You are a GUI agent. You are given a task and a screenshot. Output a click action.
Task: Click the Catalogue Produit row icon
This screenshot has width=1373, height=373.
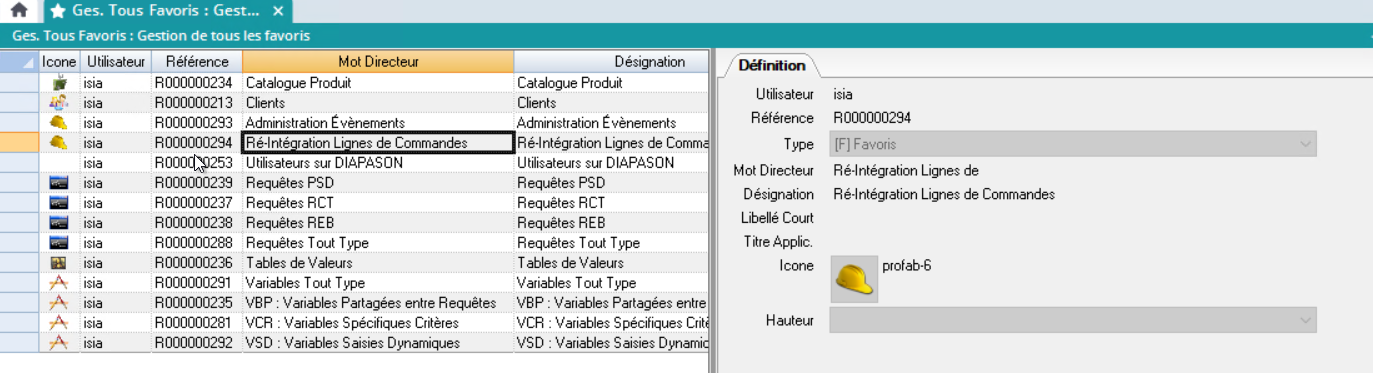[59, 83]
